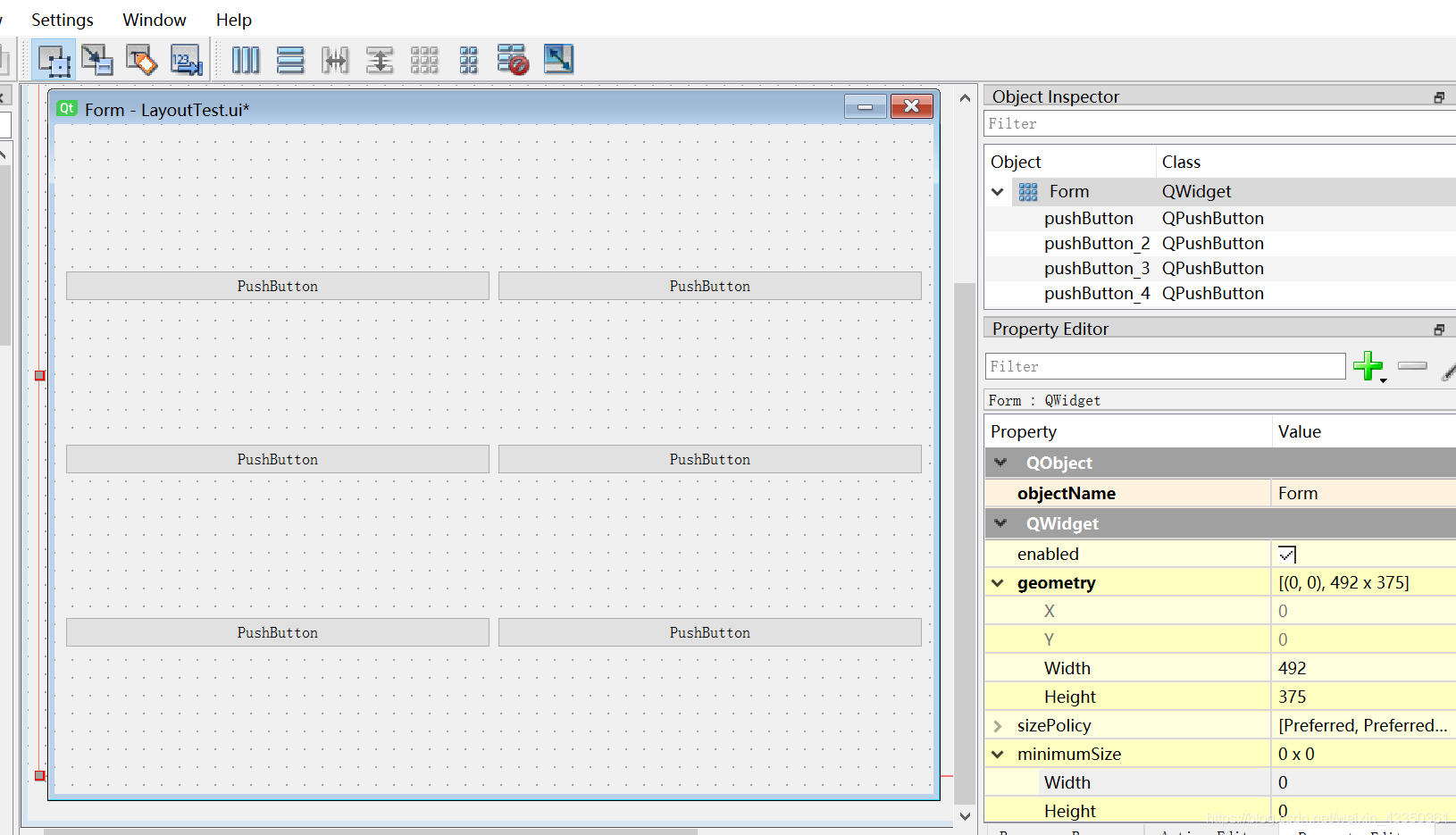Collapse the minimumSize property
Image resolution: width=1456 pixels, height=835 pixels.
pyautogui.click(x=998, y=755)
